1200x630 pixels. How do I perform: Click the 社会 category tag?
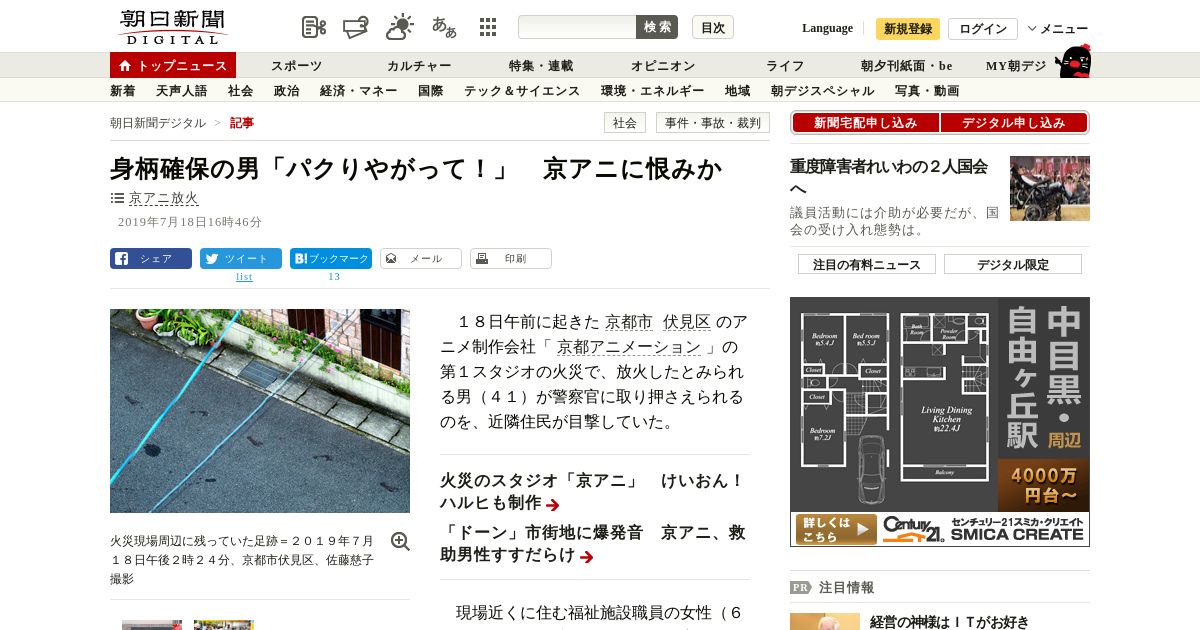(625, 123)
